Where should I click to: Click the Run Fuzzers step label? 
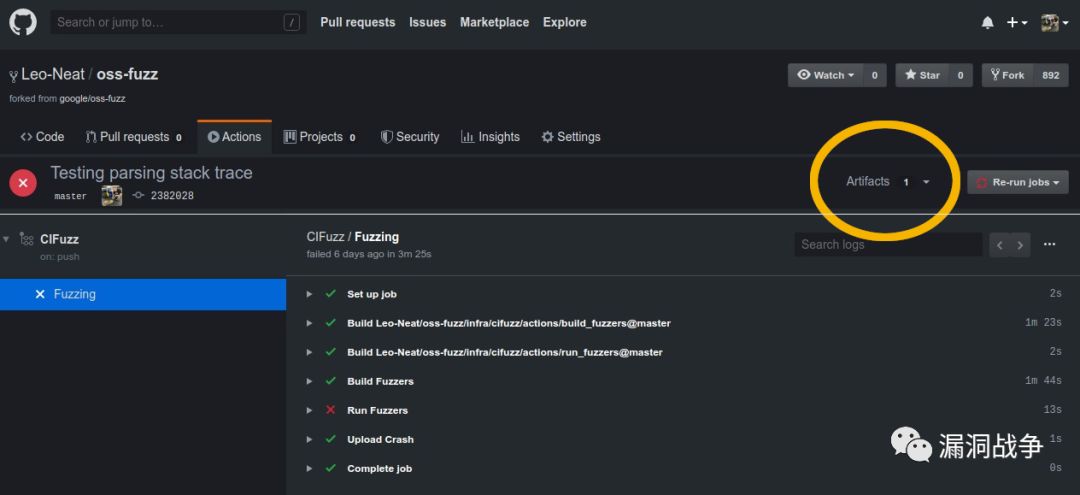point(377,410)
